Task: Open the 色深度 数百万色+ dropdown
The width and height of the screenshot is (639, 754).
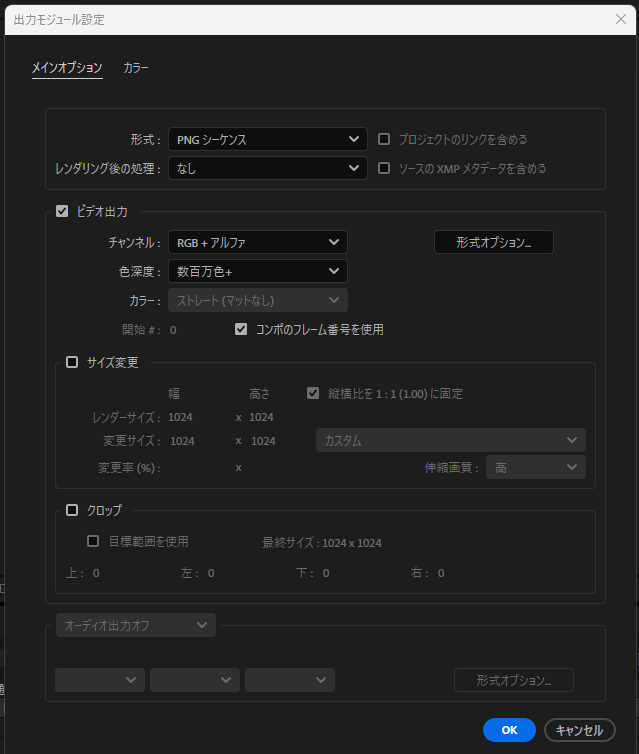Action: tap(257, 271)
